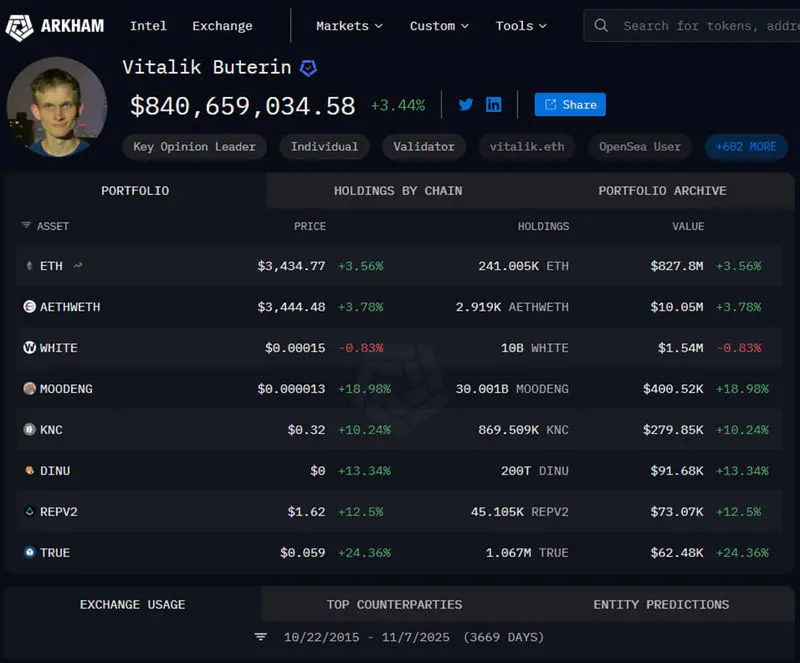The image size is (800, 663).
Task: Expand the Markets dropdown menu
Action: pos(350,26)
